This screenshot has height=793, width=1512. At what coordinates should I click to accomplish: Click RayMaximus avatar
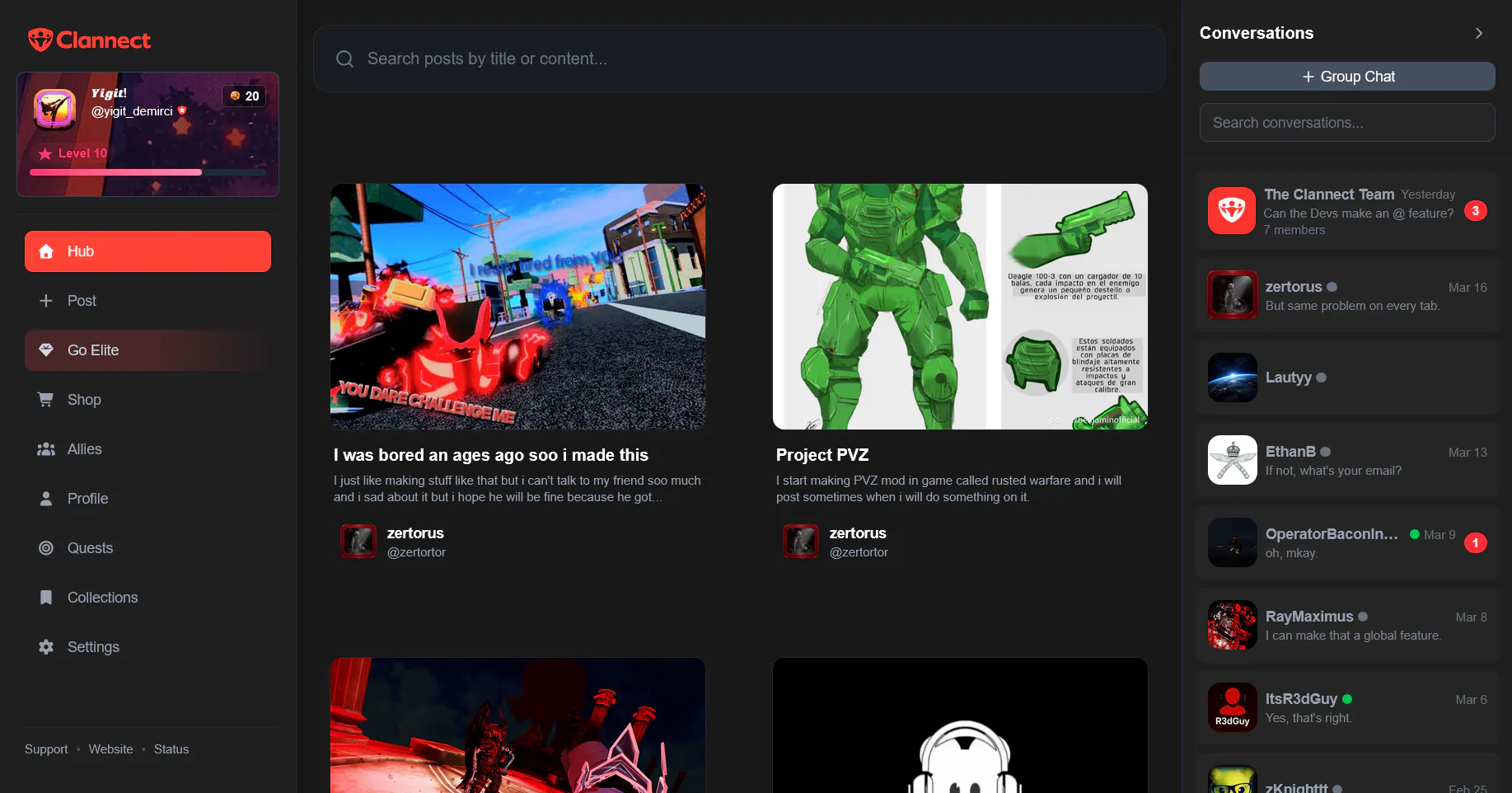(x=1232, y=625)
